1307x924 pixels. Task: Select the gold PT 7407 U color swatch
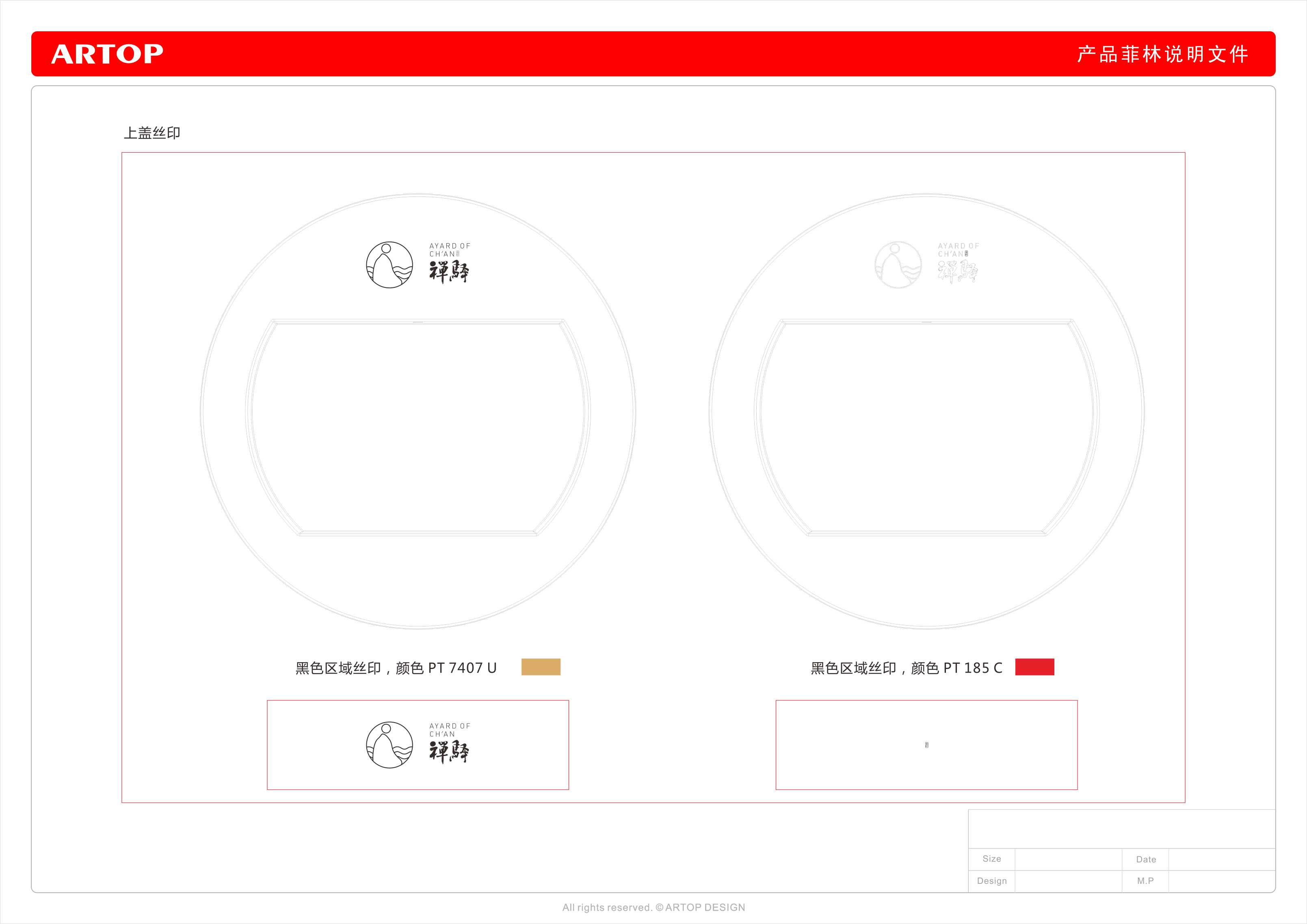(541, 667)
